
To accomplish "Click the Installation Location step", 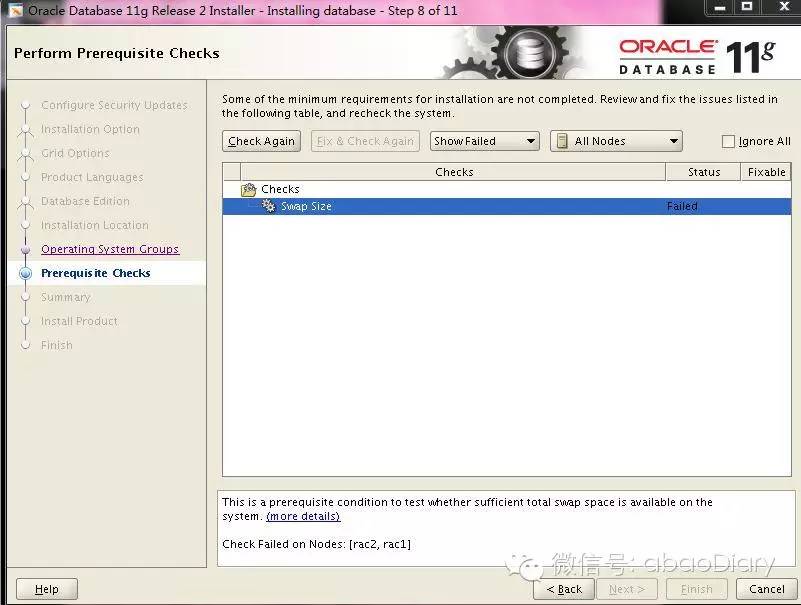I will click(95, 225).
